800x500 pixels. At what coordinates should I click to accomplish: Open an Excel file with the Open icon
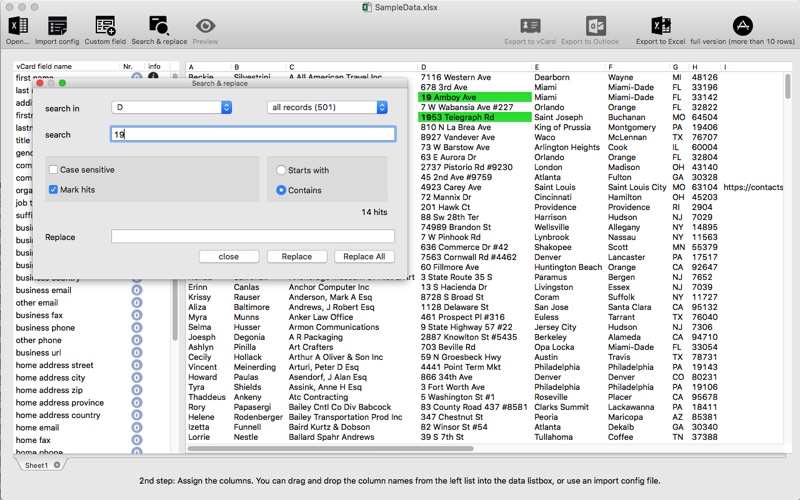click(x=18, y=26)
